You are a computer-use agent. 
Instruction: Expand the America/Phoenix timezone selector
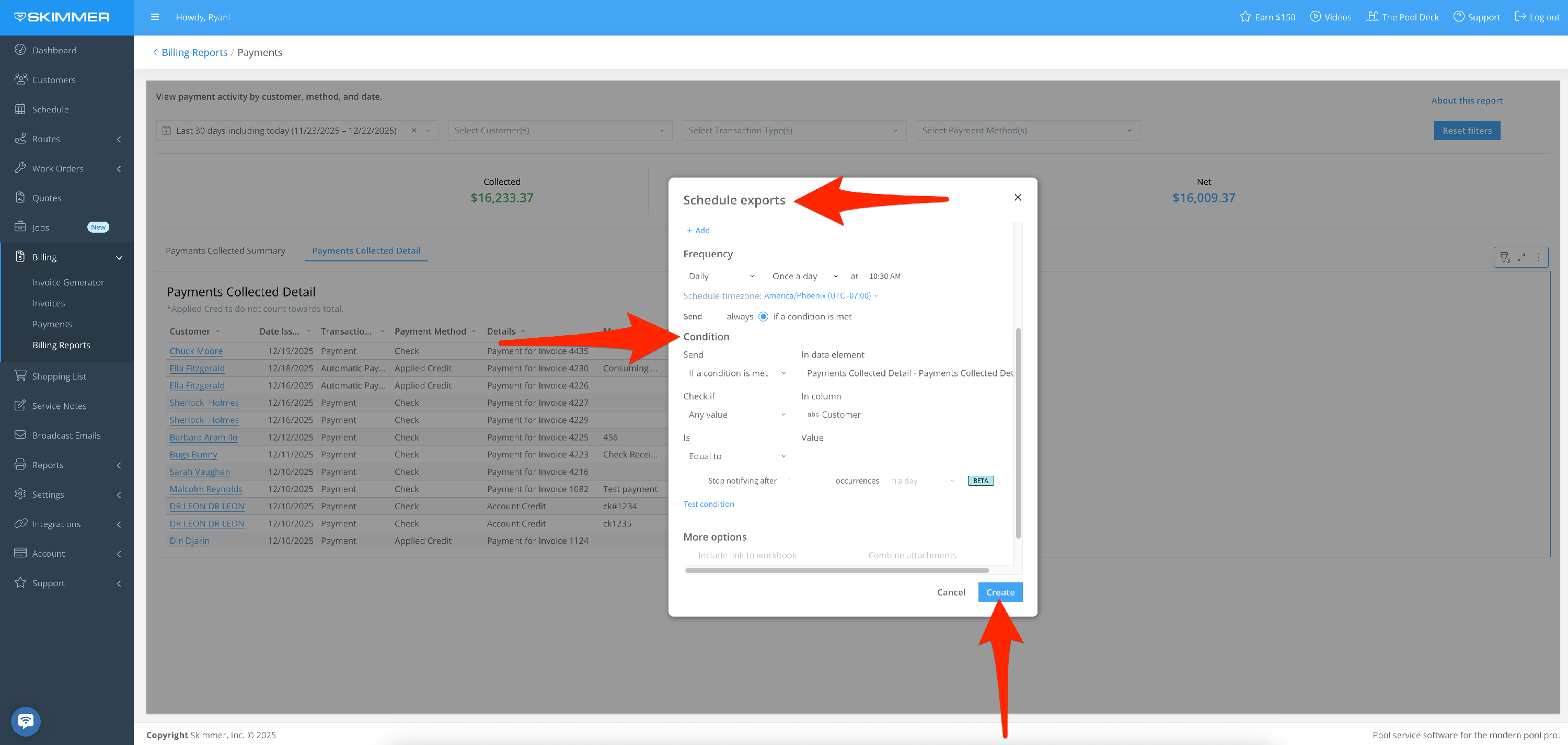pyautogui.click(x=821, y=296)
